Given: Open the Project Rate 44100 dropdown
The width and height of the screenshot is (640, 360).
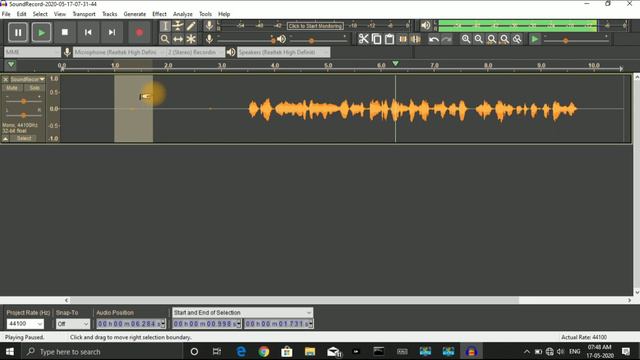Looking at the screenshot, I should (x=25, y=324).
